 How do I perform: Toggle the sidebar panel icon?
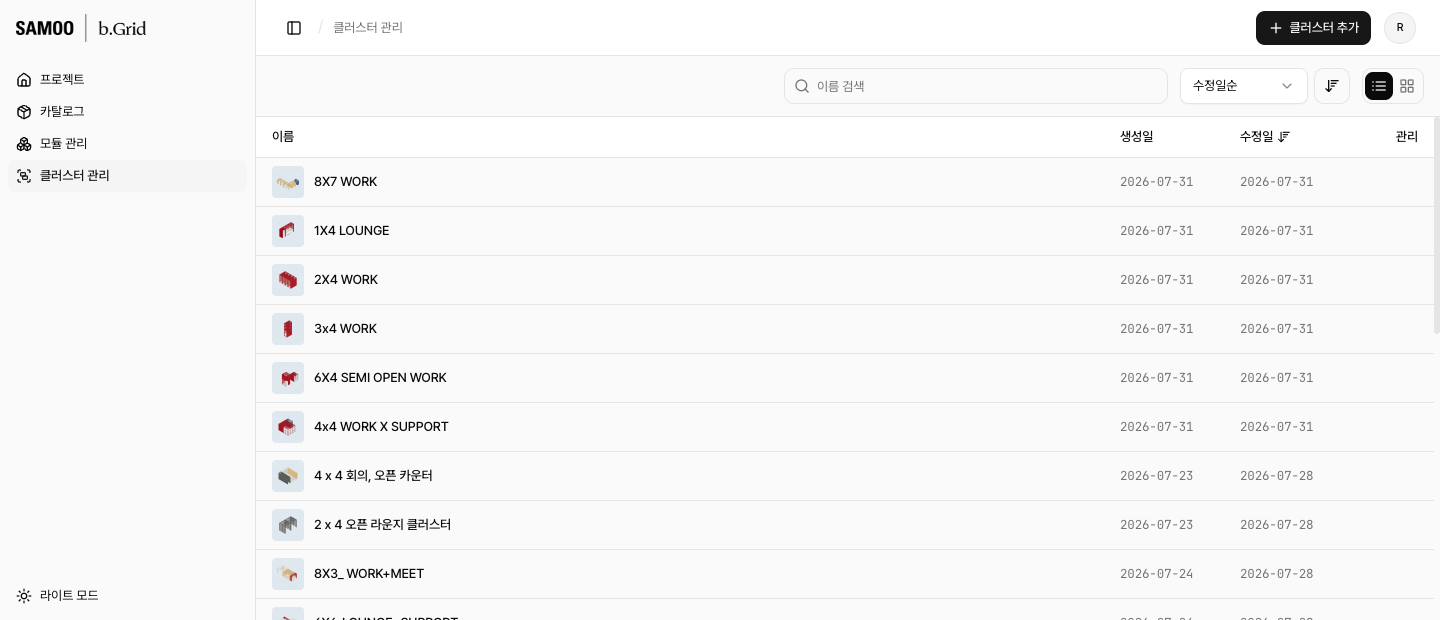pyautogui.click(x=294, y=28)
